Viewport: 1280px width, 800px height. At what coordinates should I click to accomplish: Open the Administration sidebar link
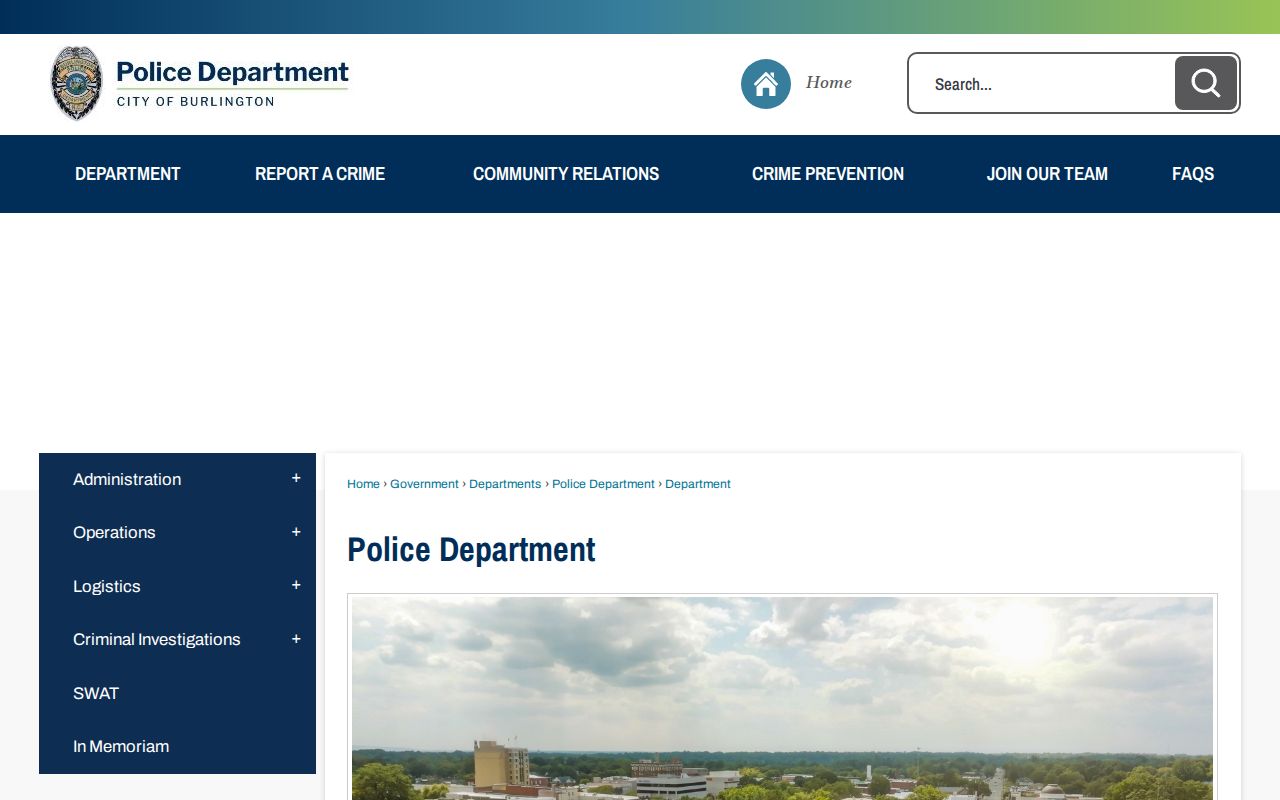127,479
